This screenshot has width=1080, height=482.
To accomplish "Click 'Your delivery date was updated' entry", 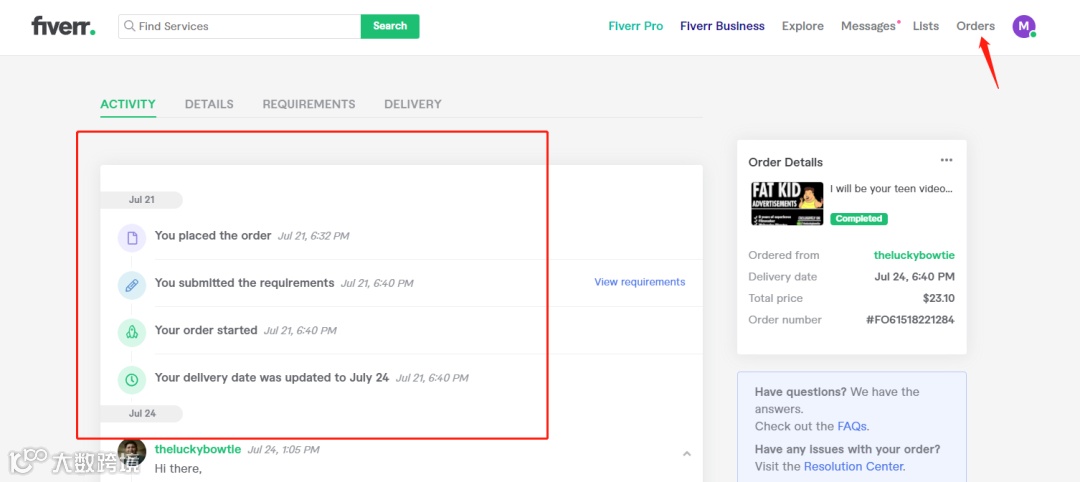I will click(271, 378).
